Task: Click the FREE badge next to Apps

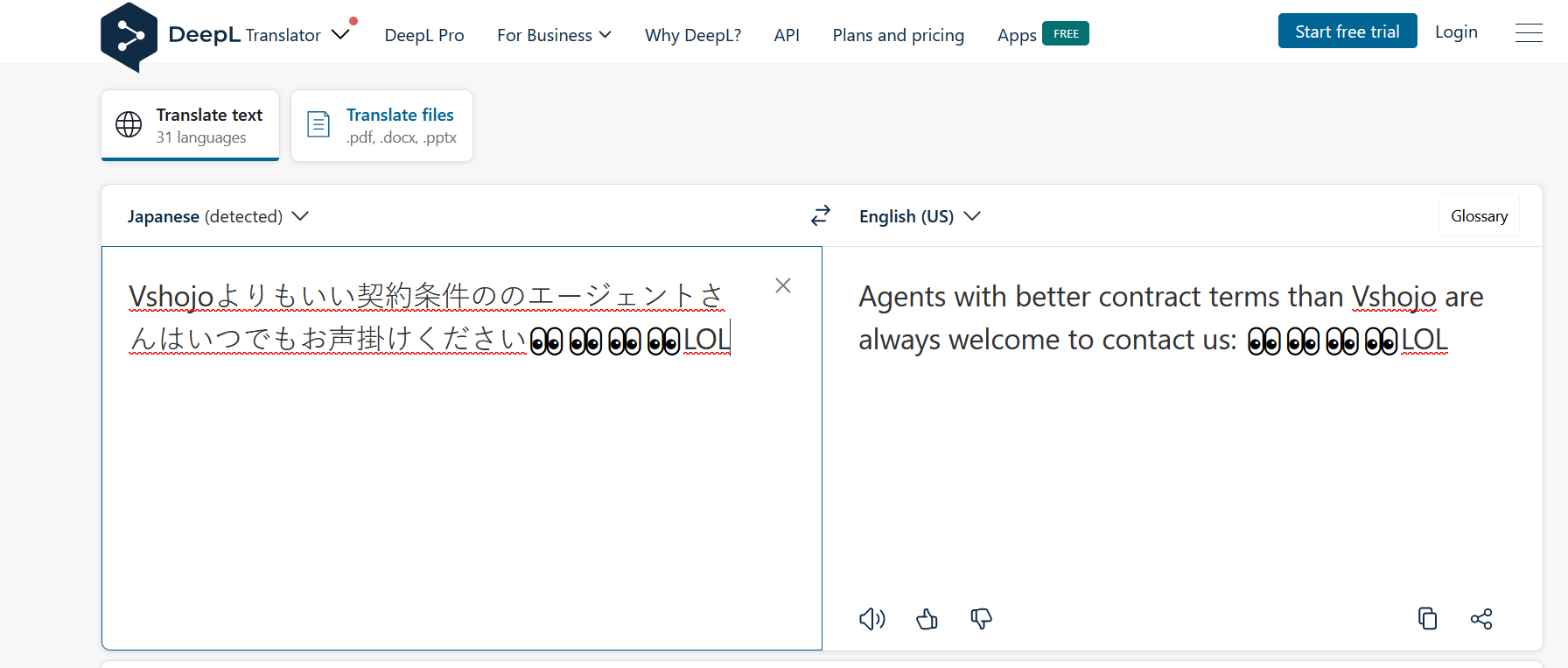Action: [1066, 33]
